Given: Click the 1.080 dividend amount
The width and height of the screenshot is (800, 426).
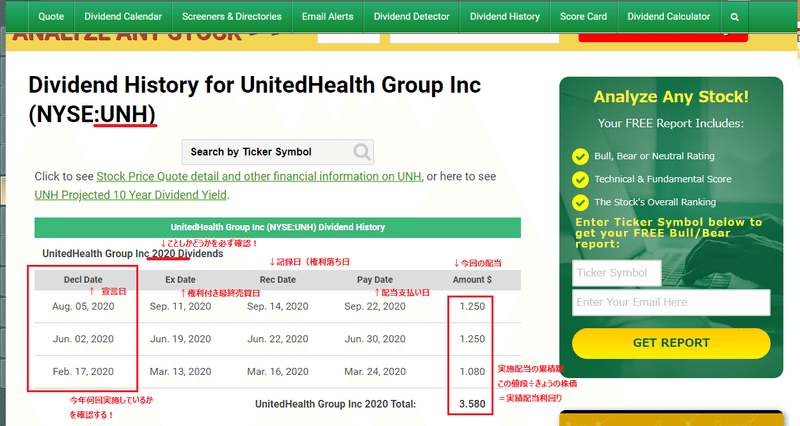Looking at the screenshot, I should pyautogui.click(x=472, y=371).
